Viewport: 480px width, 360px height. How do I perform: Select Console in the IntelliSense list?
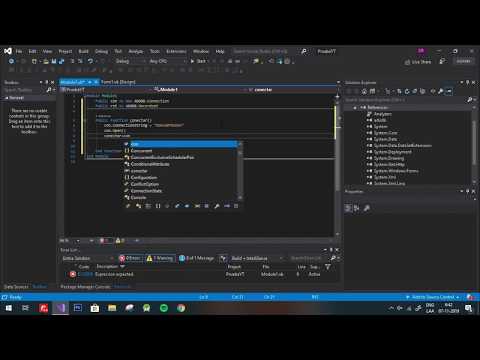138,197
